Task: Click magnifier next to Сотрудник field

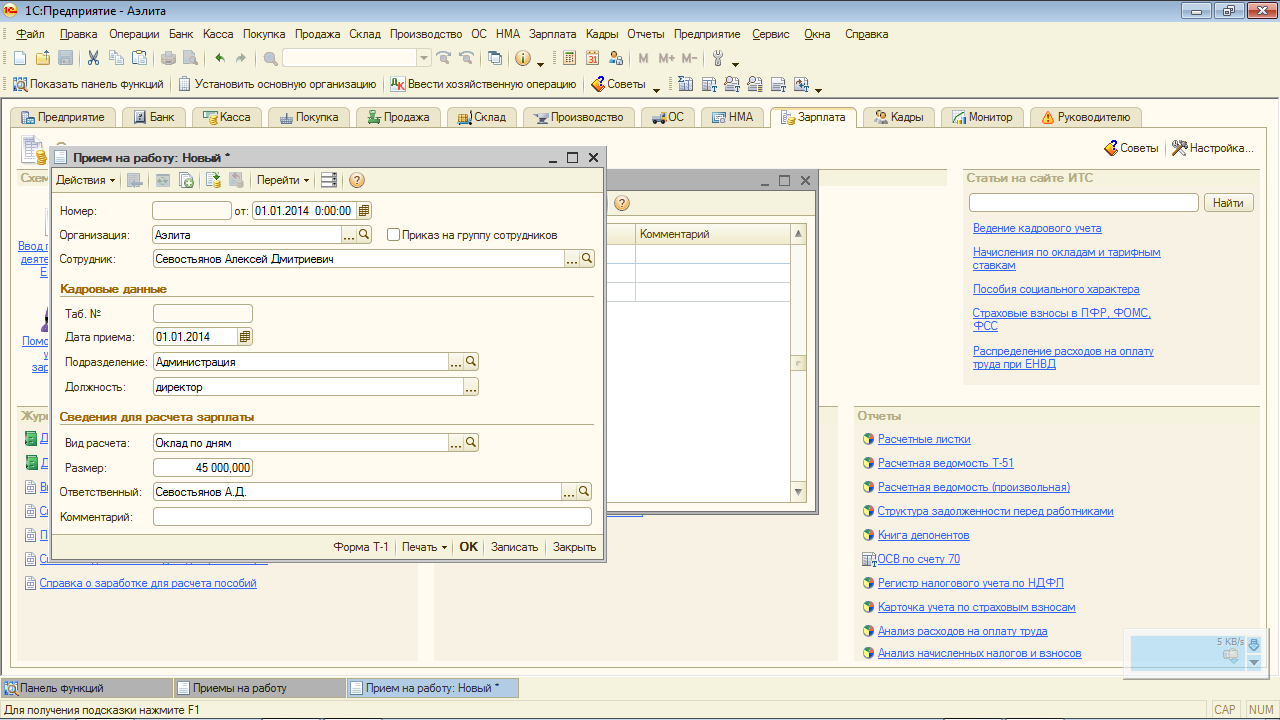Action: click(587, 259)
